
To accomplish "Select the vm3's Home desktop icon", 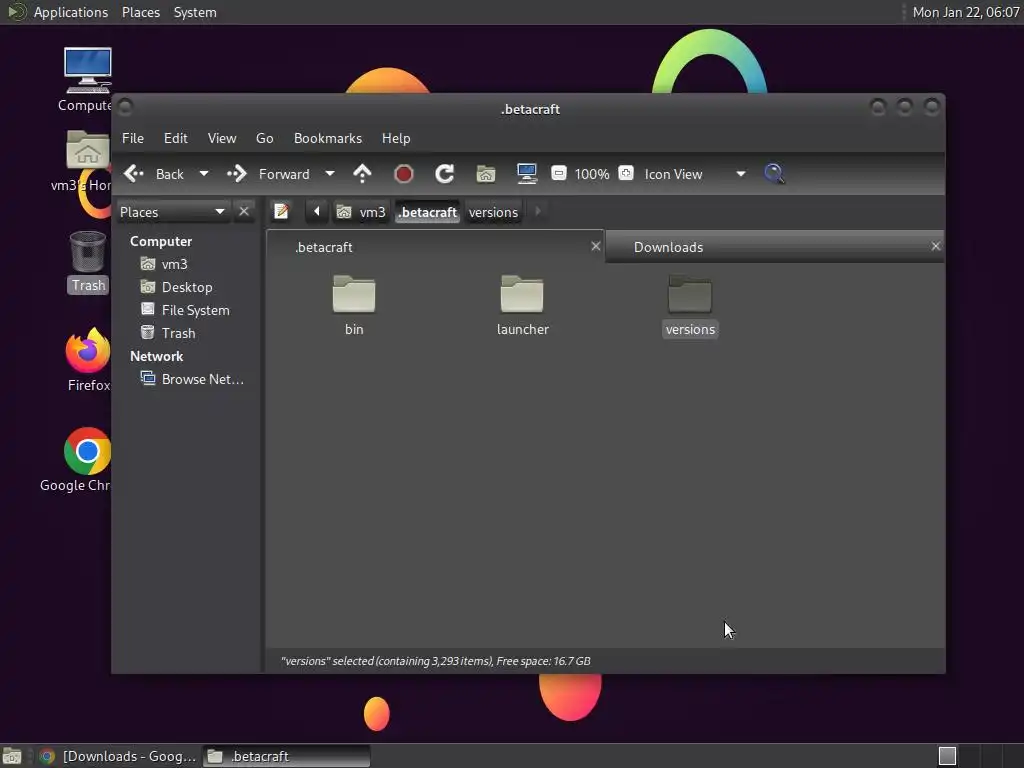I will pyautogui.click(x=87, y=161).
